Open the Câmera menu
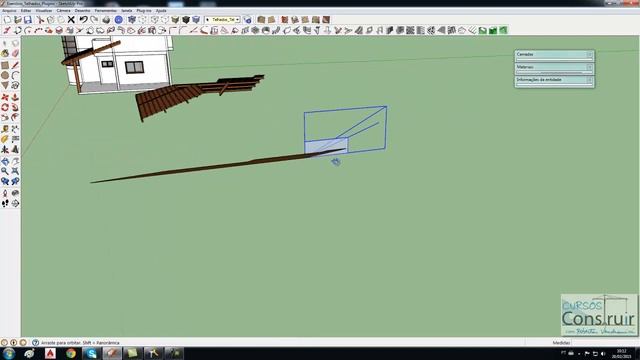The width and height of the screenshot is (640, 360). (63, 11)
